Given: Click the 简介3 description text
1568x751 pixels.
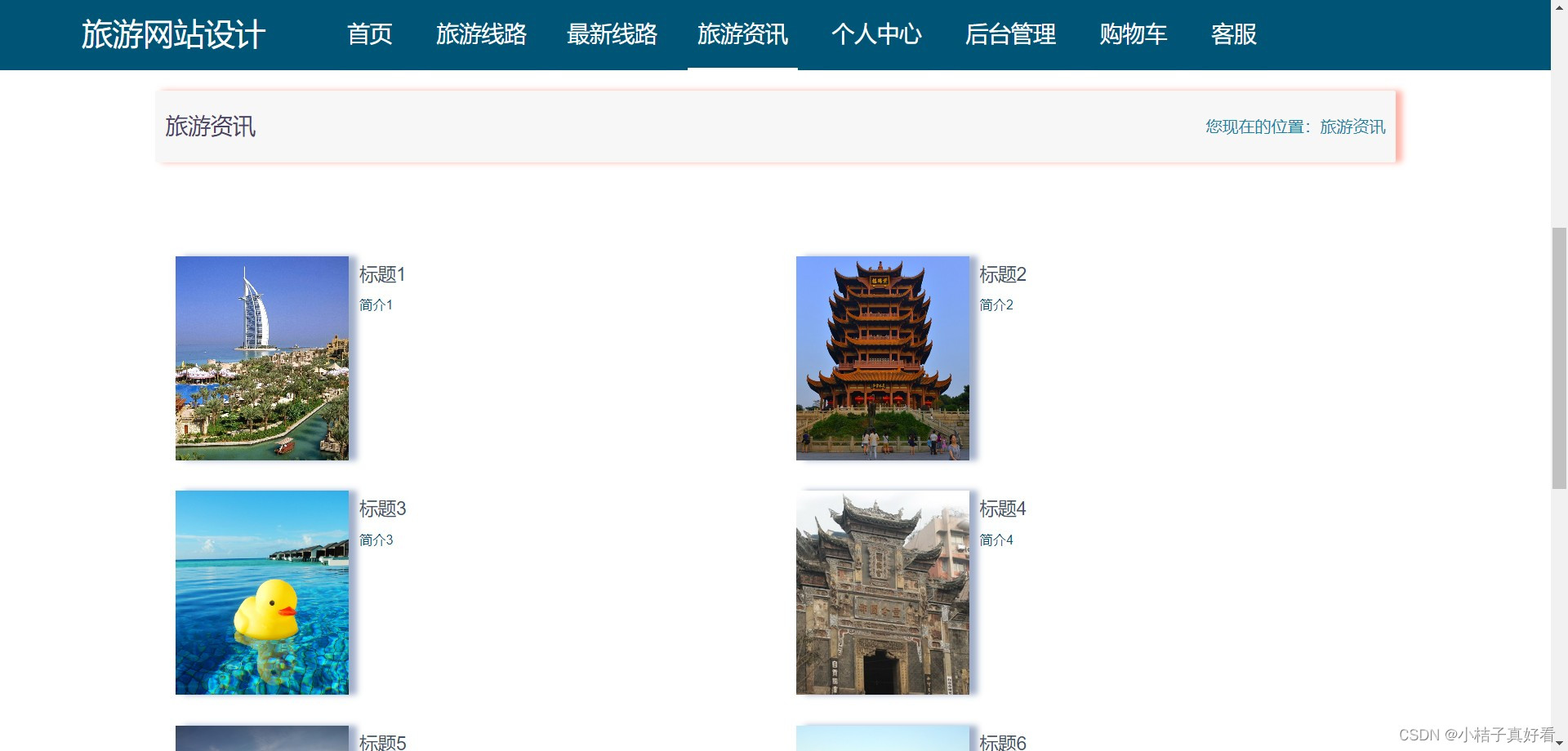Looking at the screenshot, I should tap(376, 540).
